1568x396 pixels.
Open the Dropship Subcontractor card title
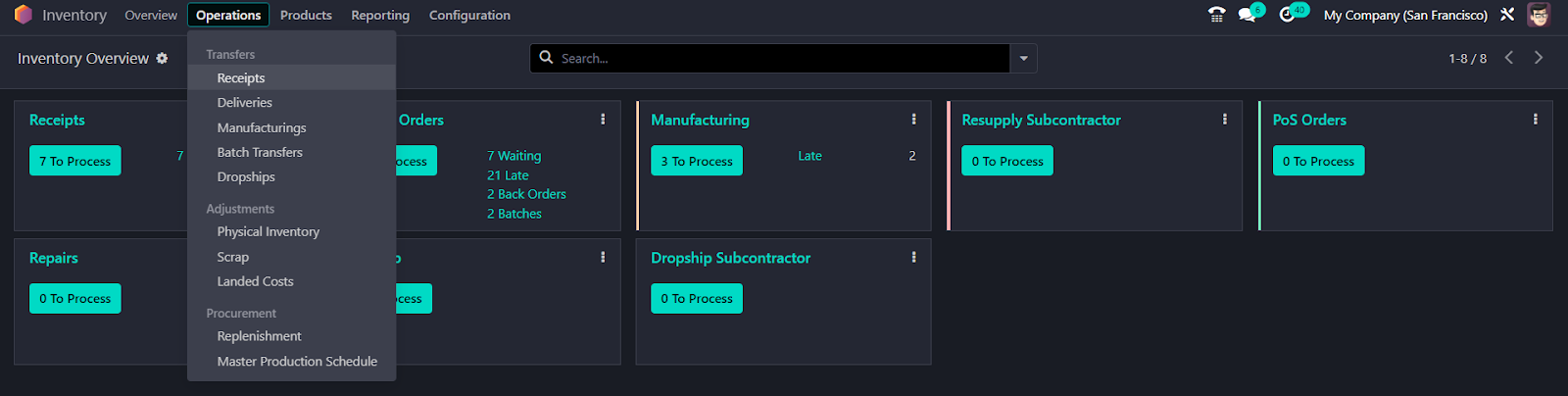click(x=730, y=258)
